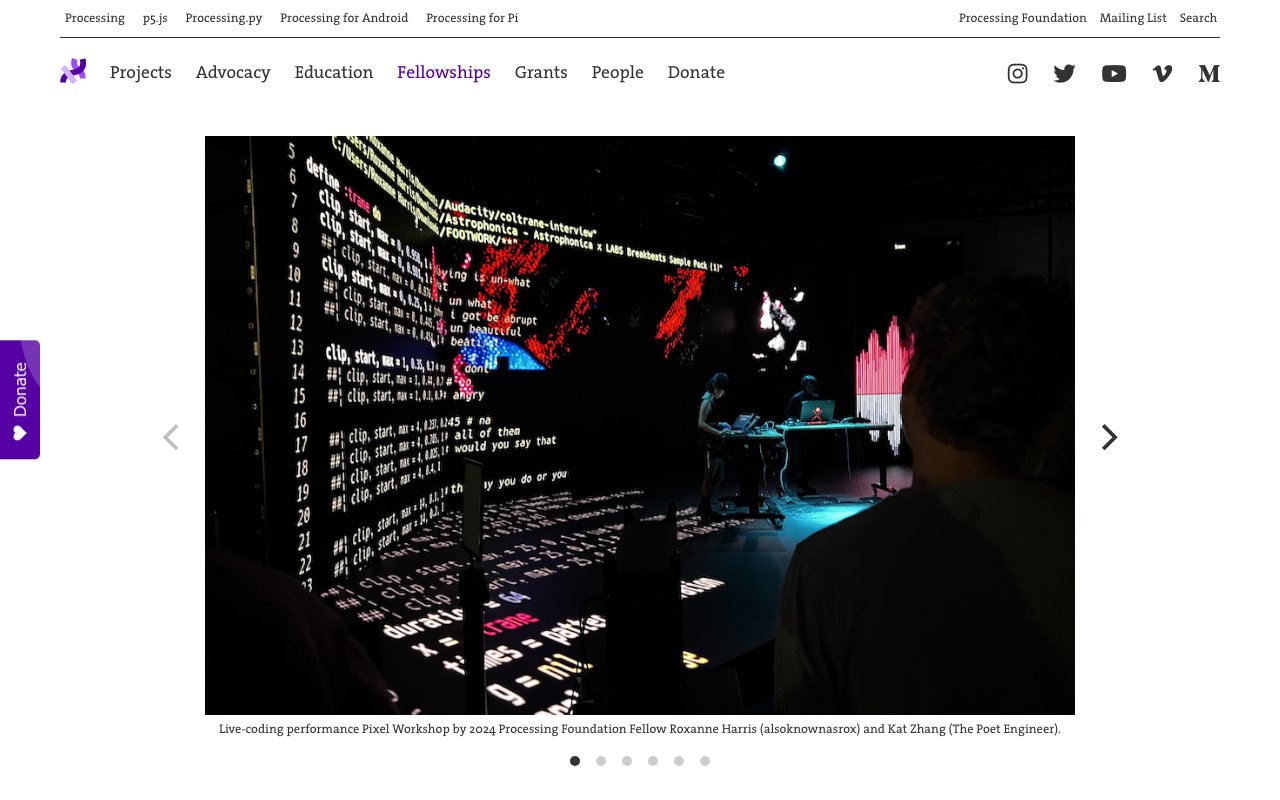Image resolution: width=1280 pixels, height=800 pixels.
Task: Select the first carousel dot
Action: point(575,761)
